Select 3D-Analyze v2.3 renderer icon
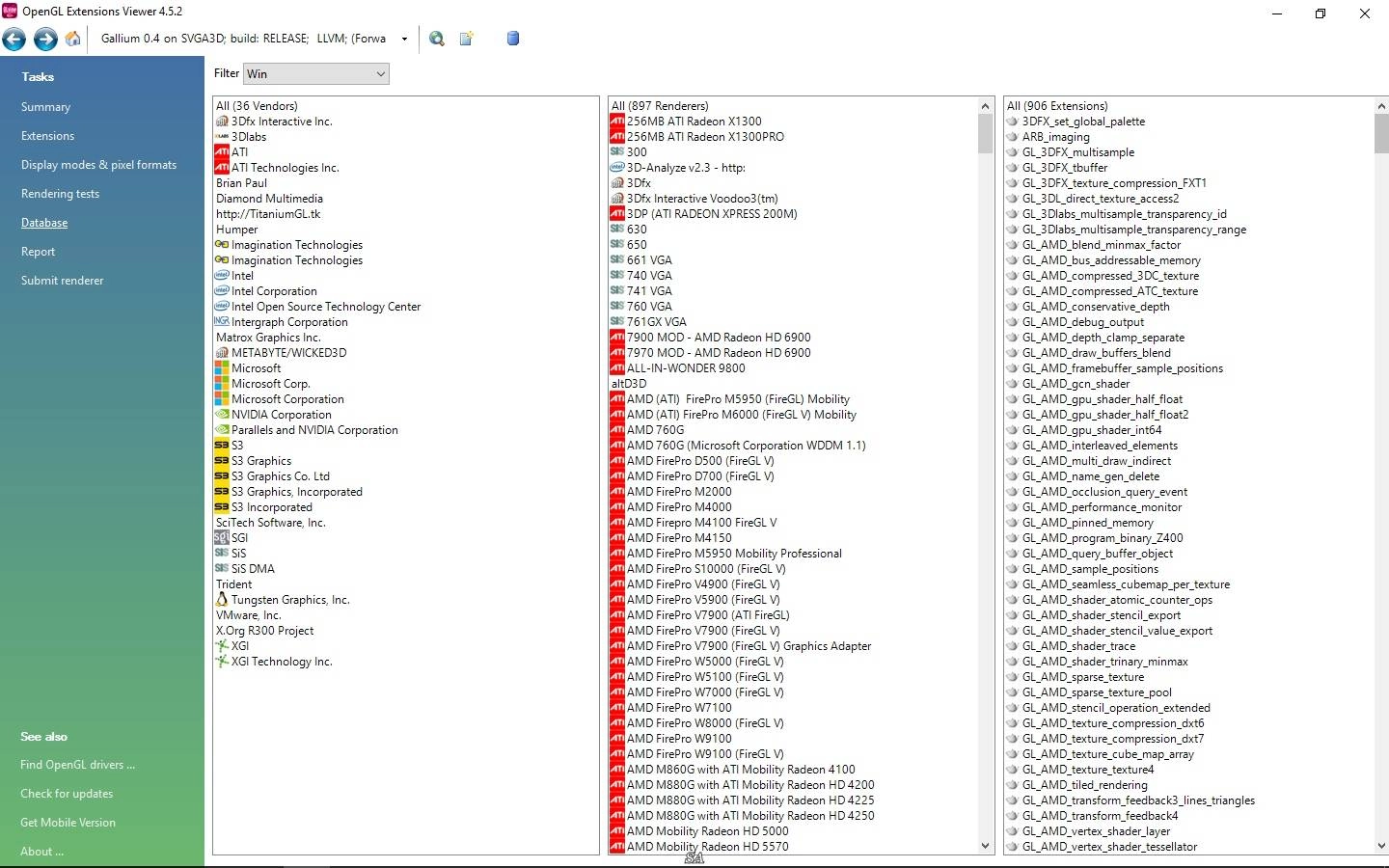The width and height of the screenshot is (1389, 868). [617, 168]
